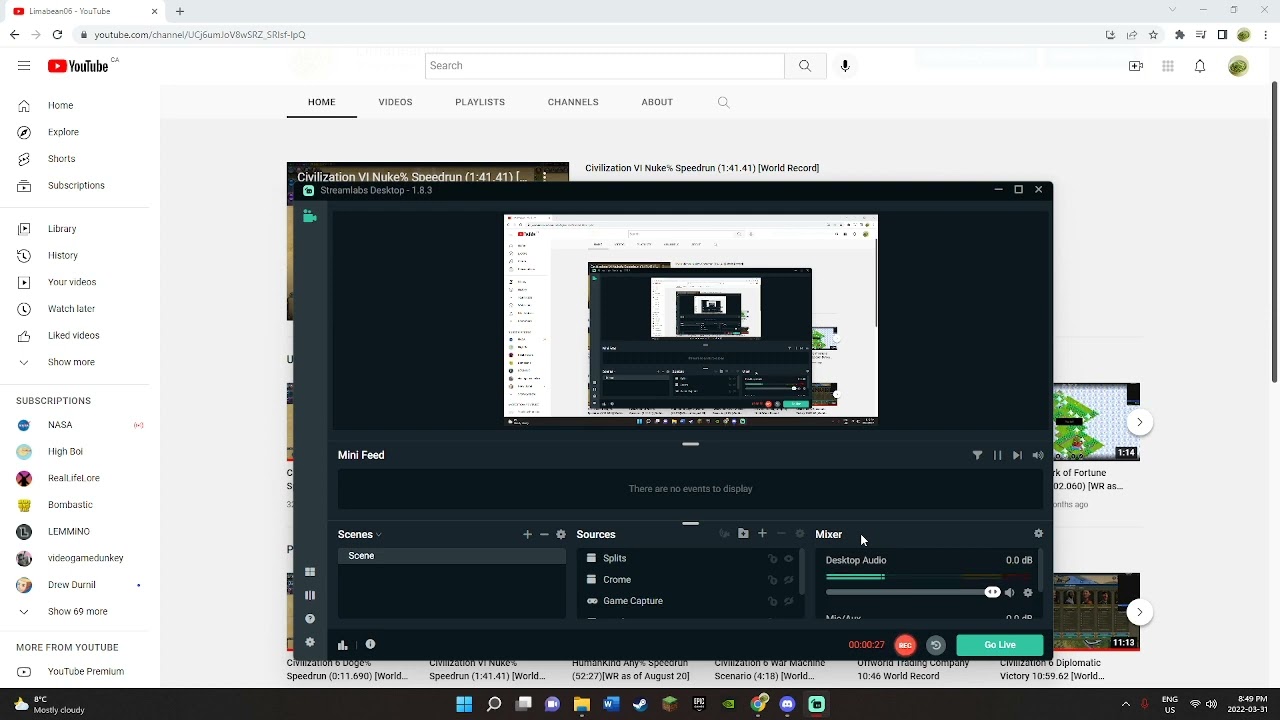The height and width of the screenshot is (720, 1280).
Task: Stop recording with the REC button
Action: coord(905,645)
